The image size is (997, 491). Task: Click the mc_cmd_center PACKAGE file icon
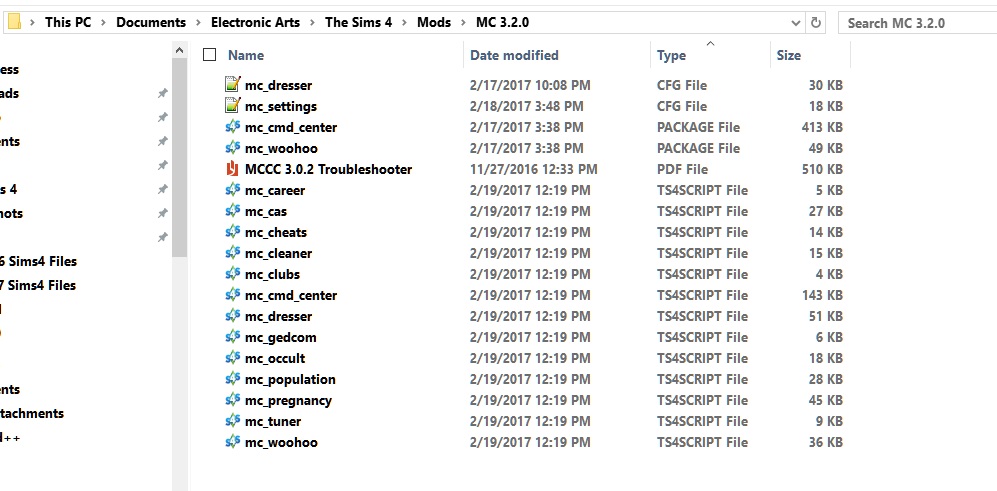pos(233,127)
